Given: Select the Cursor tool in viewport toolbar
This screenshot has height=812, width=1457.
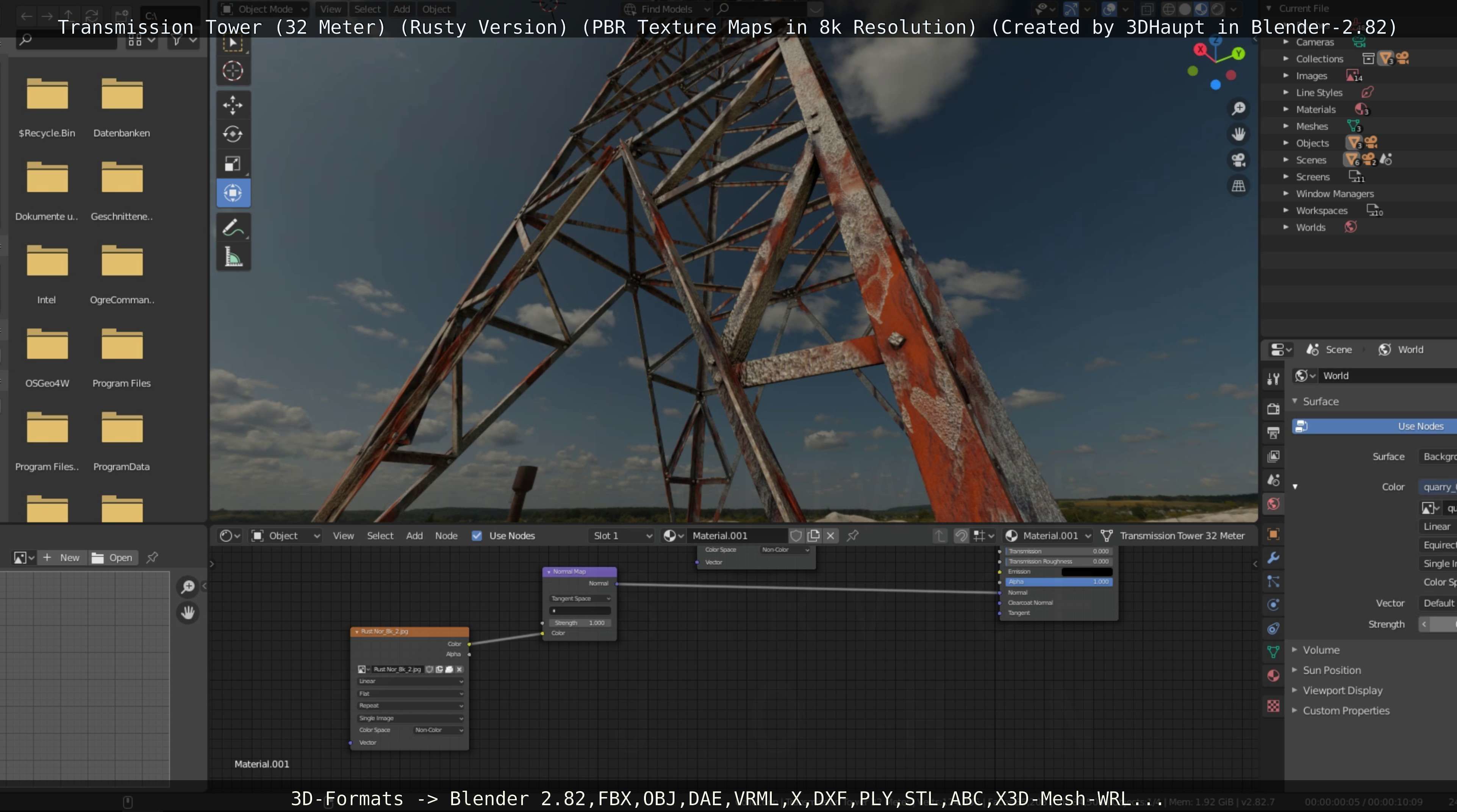Looking at the screenshot, I should (233, 71).
